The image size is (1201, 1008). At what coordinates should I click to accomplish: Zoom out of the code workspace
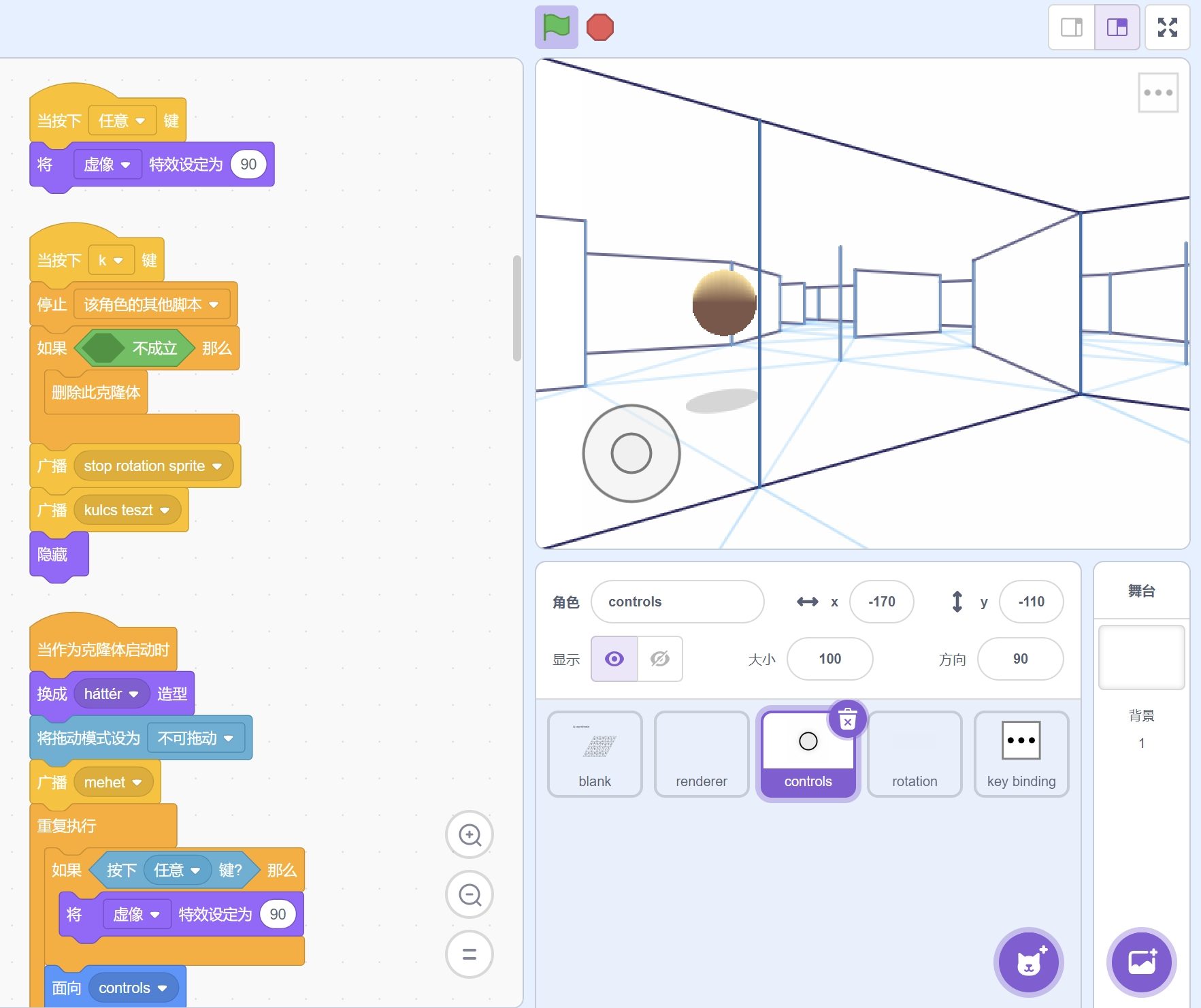[470, 894]
